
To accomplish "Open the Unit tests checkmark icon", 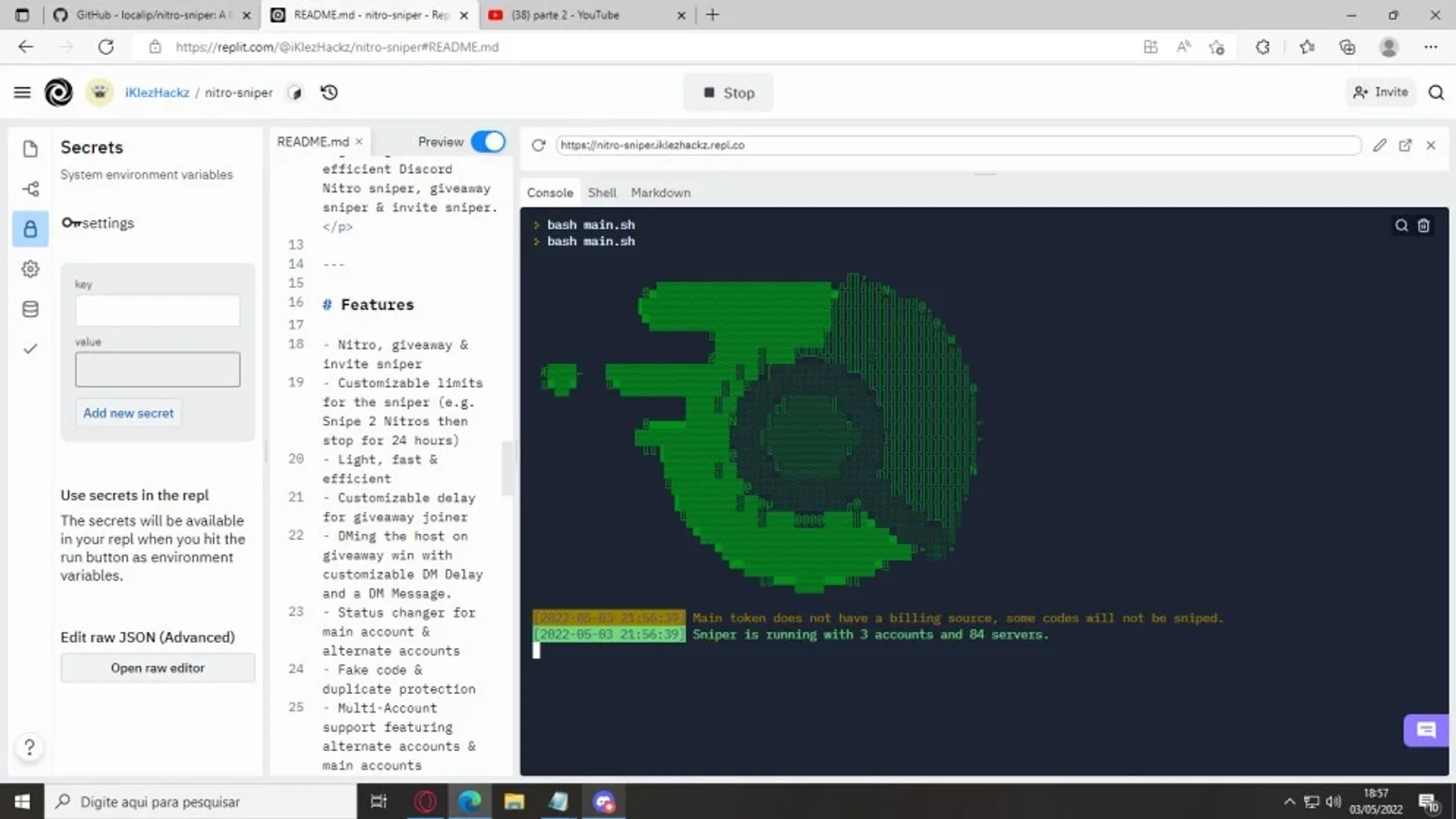I will click(30, 349).
